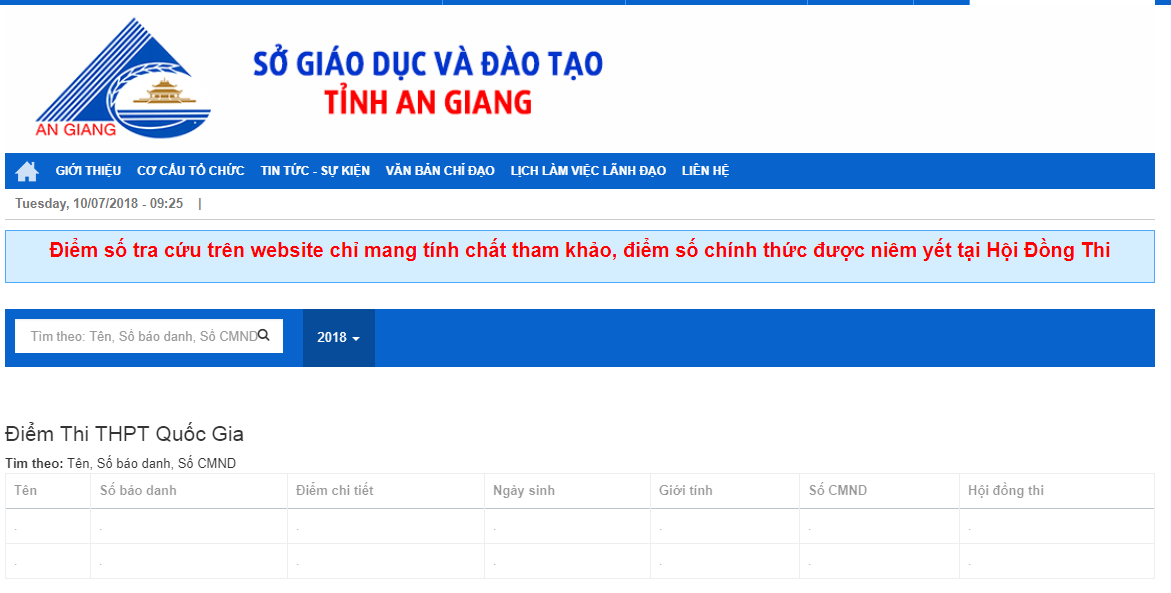Click the date Tuesday, 10/07/2018 - 09:25

pyautogui.click(x=99, y=203)
